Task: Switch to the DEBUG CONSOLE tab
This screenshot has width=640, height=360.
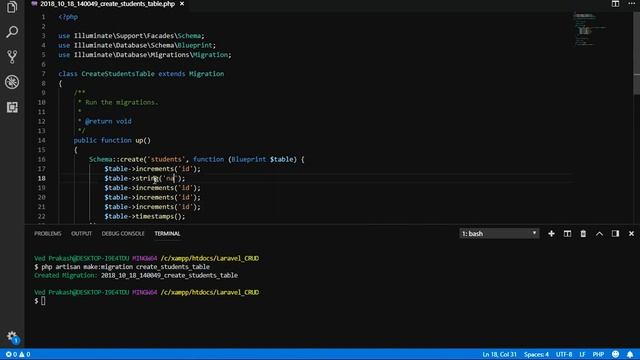Action: (x=123, y=233)
